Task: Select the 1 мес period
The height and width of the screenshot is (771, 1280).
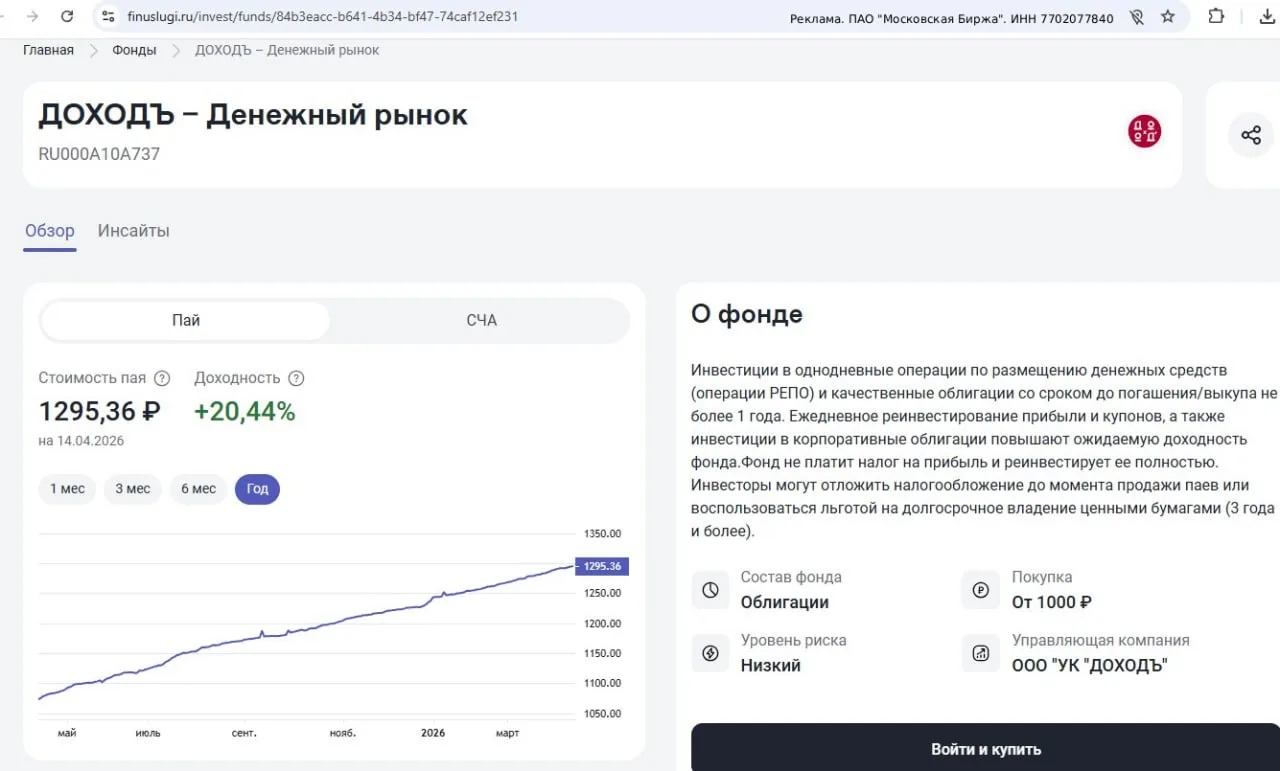Action: tap(67, 489)
